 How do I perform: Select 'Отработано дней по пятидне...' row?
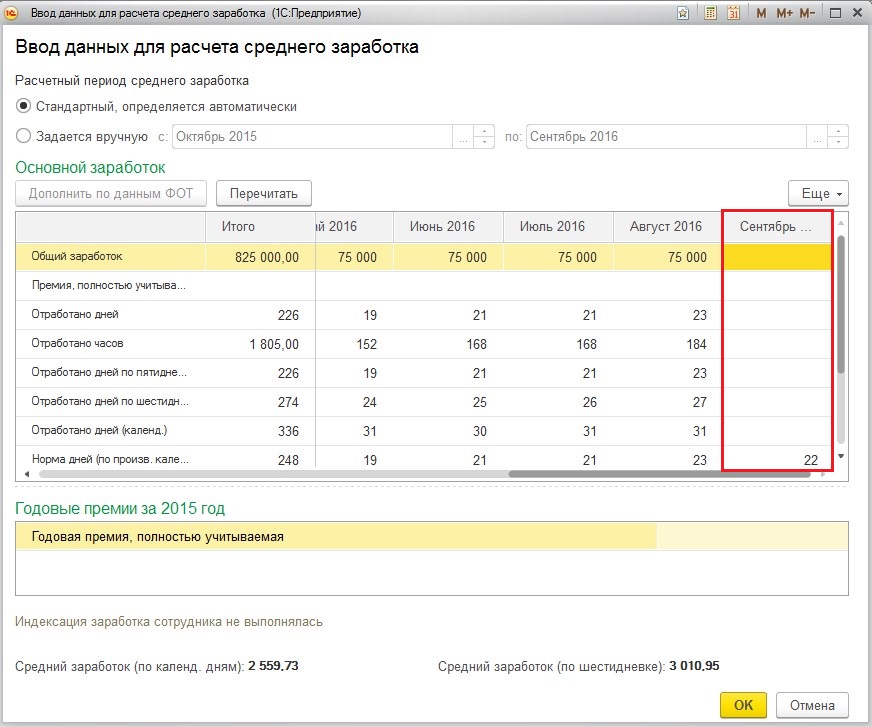tap(111, 372)
